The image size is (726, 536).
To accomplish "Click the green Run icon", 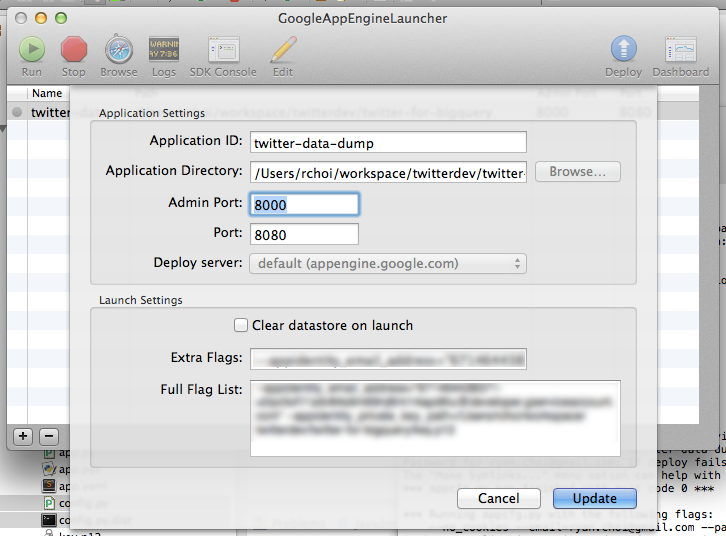I will tap(32, 49).
